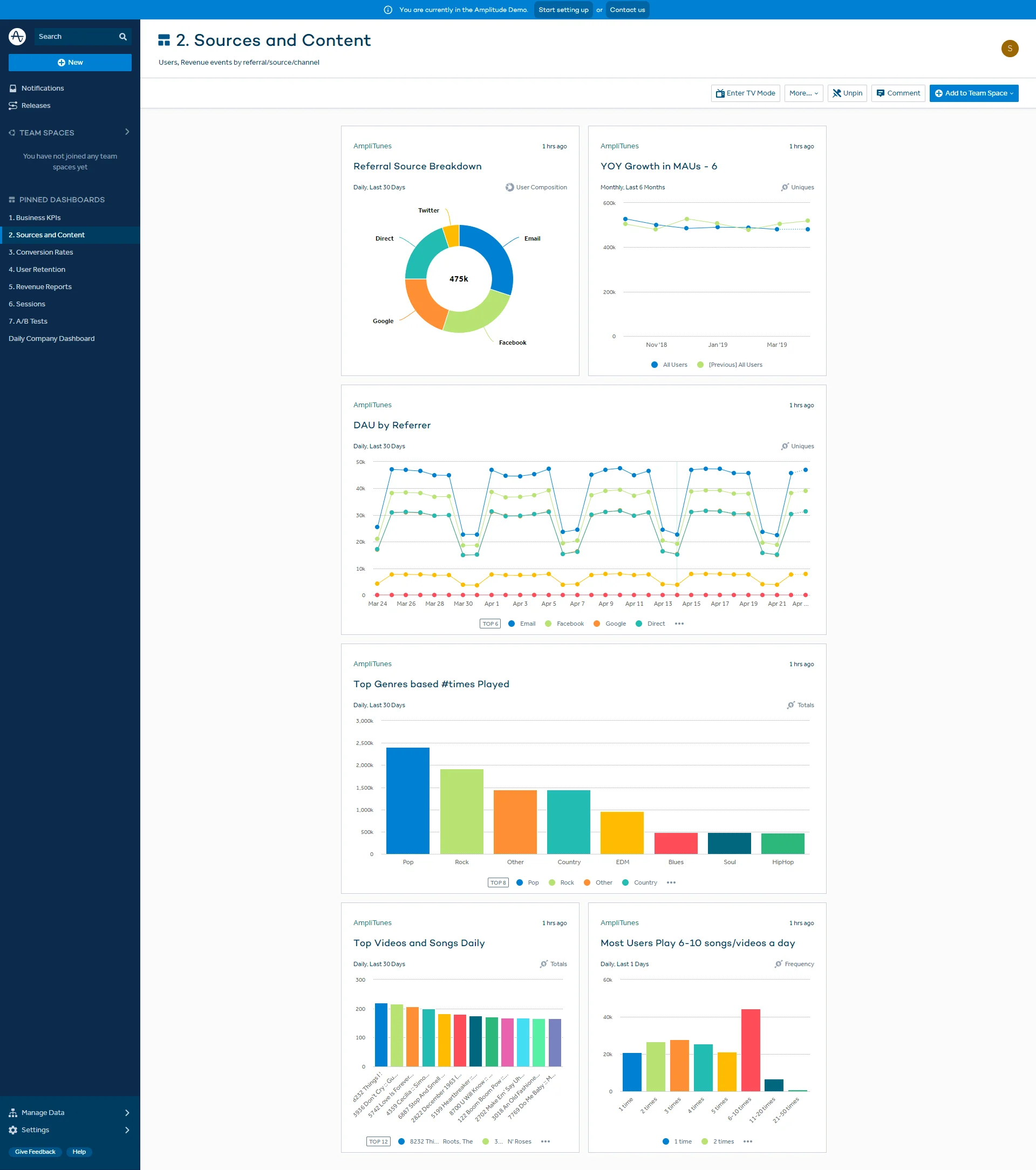Open the More... dropdown
The height and width of the screenshot is (1170, 1036).
[x=803, y=93]
